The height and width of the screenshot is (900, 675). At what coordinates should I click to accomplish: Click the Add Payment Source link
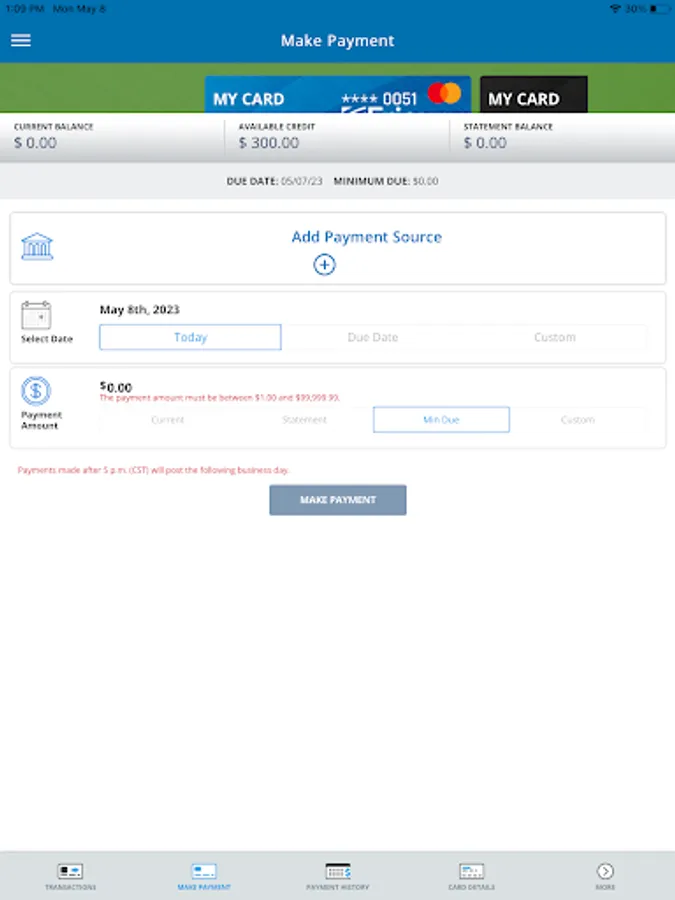click(x=367, y=237)
